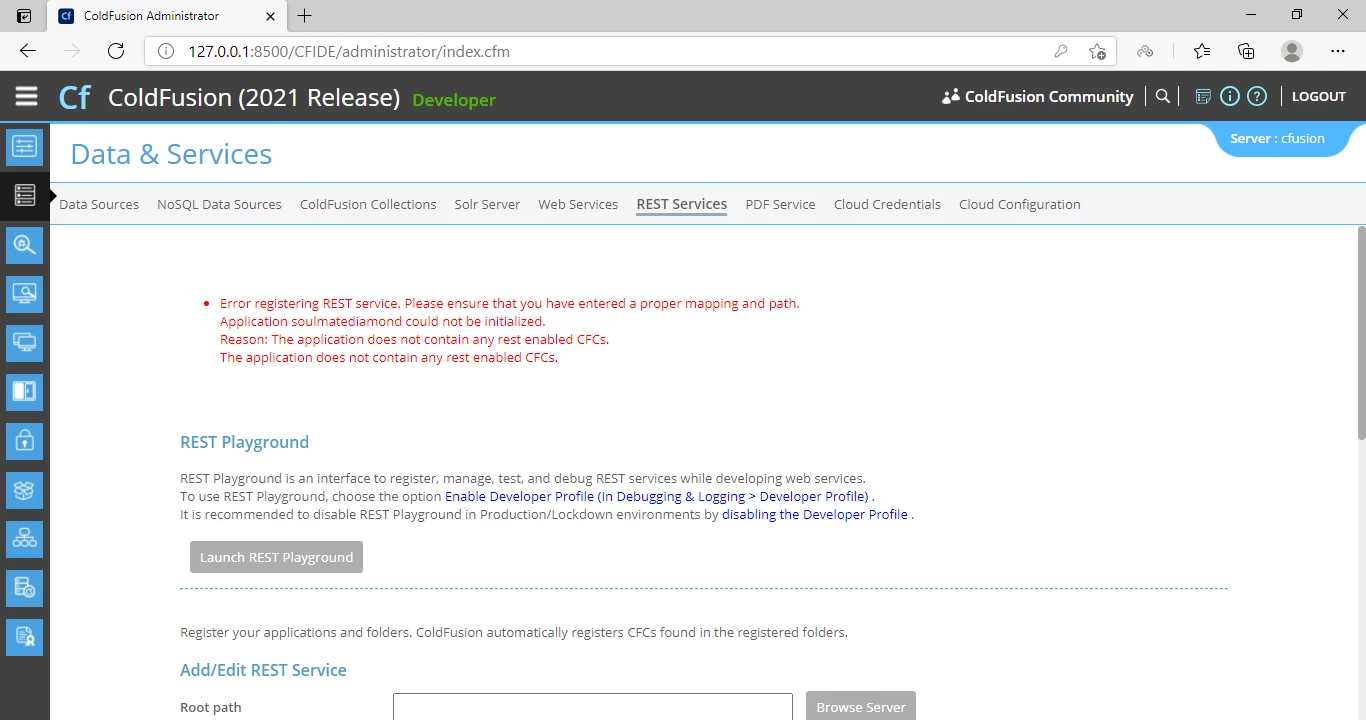Open the hamburger navigation menu
This screenshot has width=1366, height=720.
tap(26, 96)
